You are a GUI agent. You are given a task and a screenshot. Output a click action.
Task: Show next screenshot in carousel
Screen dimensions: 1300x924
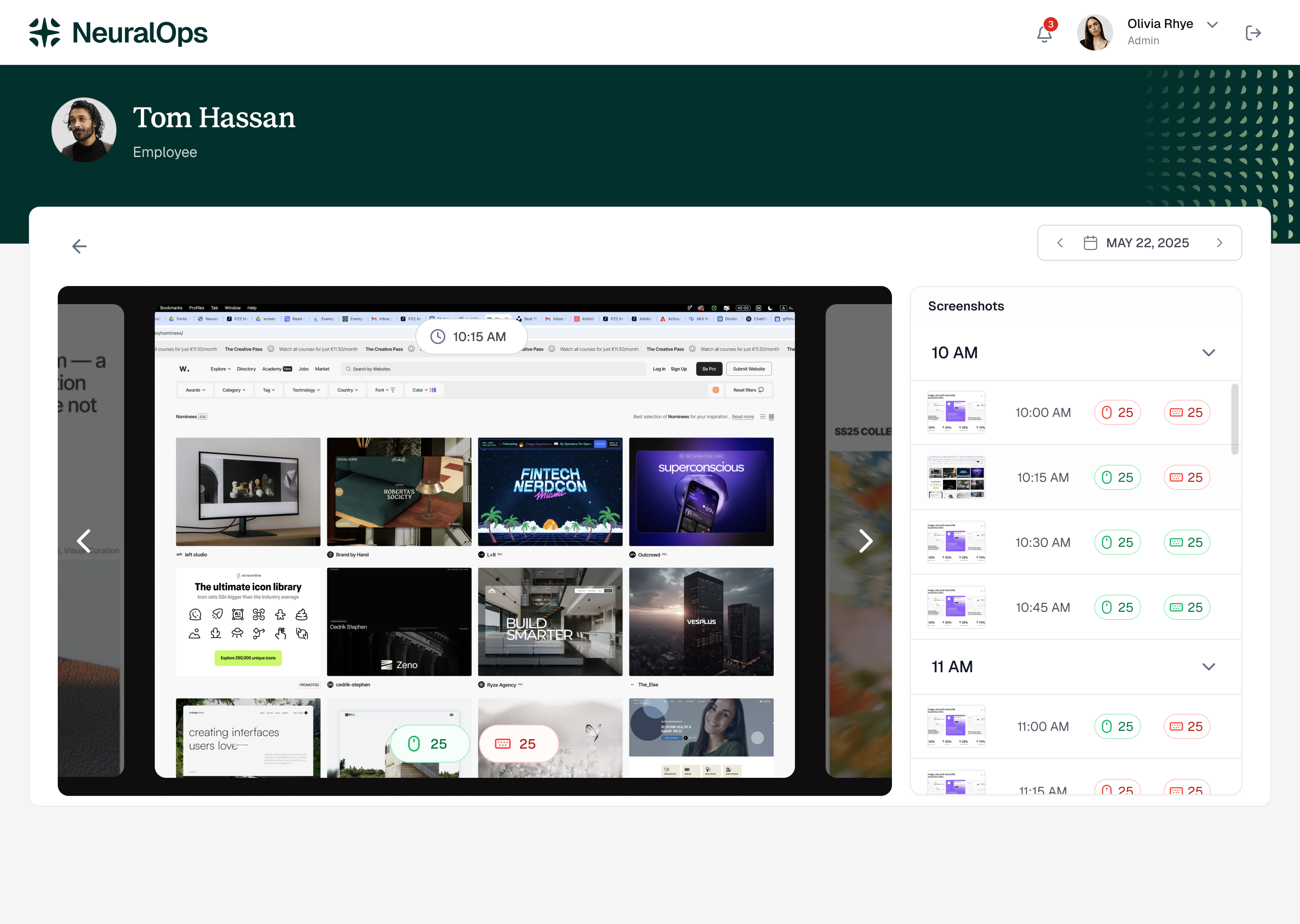[865, 541]
